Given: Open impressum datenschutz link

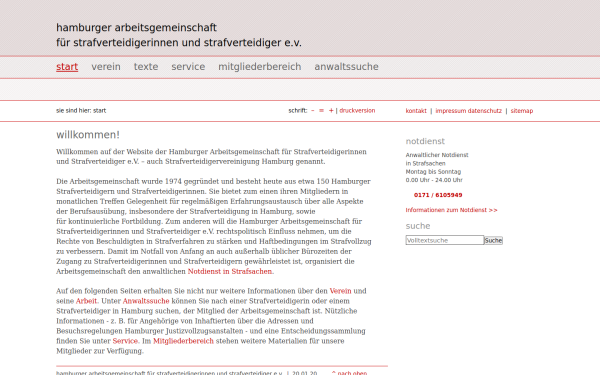Looking at the screenshot, I should click(x=468, y=111).
